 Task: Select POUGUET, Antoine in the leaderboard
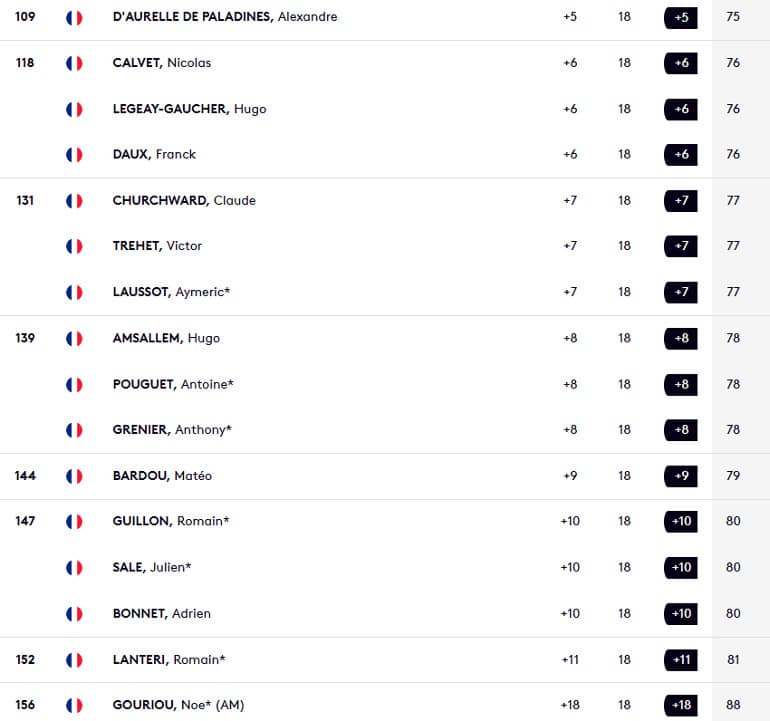(x=173, y=384)
